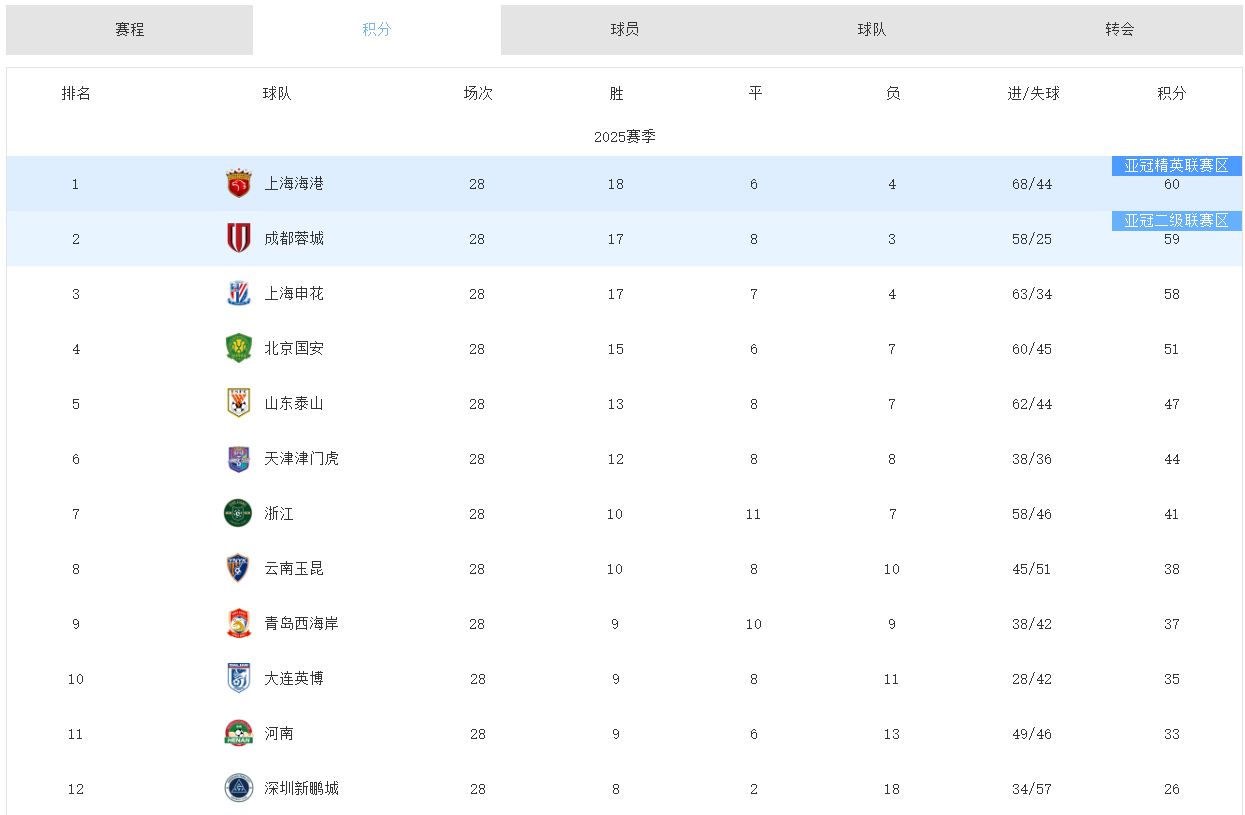Click the Zhejiang (浙江) team crest
The height and width of the screenshot is (815, 1245).
(x=238, y=514)
